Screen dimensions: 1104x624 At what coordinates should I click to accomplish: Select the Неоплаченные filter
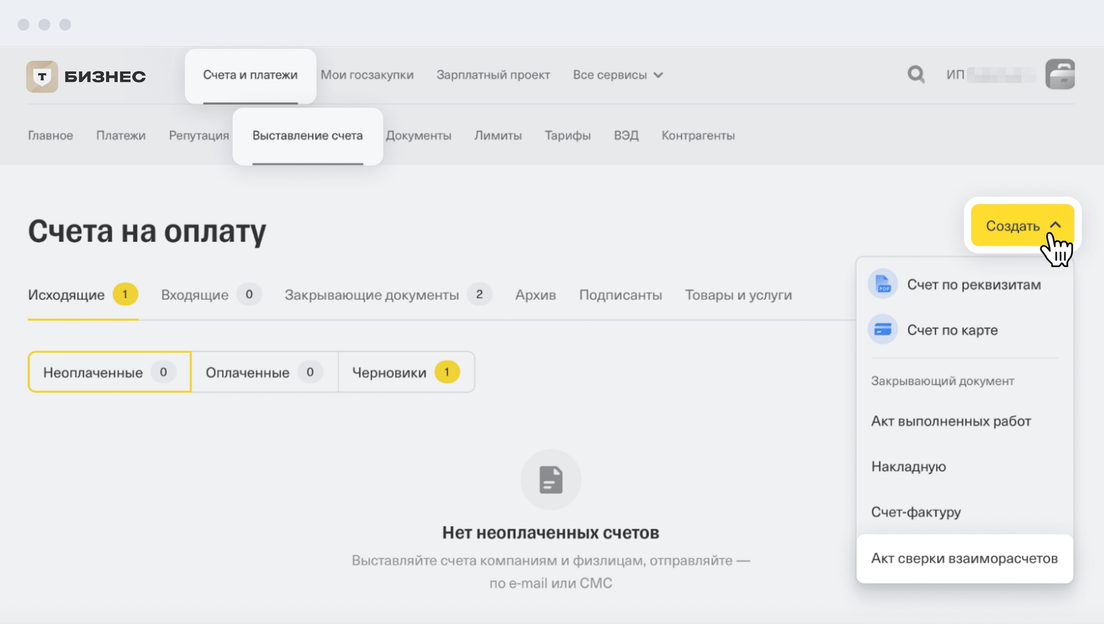coord(109,372)
